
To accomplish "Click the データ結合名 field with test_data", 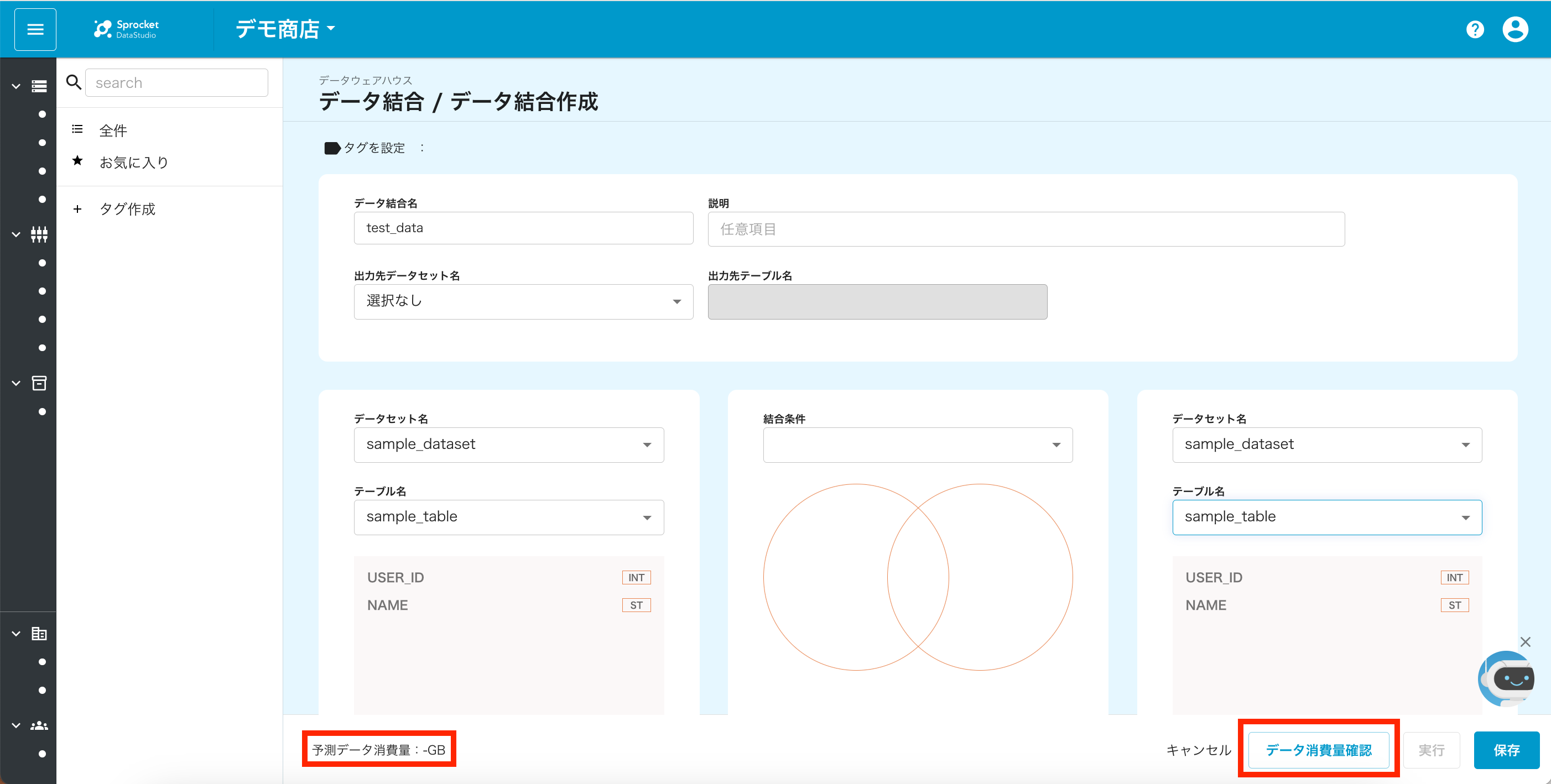I will pos(523,228).
